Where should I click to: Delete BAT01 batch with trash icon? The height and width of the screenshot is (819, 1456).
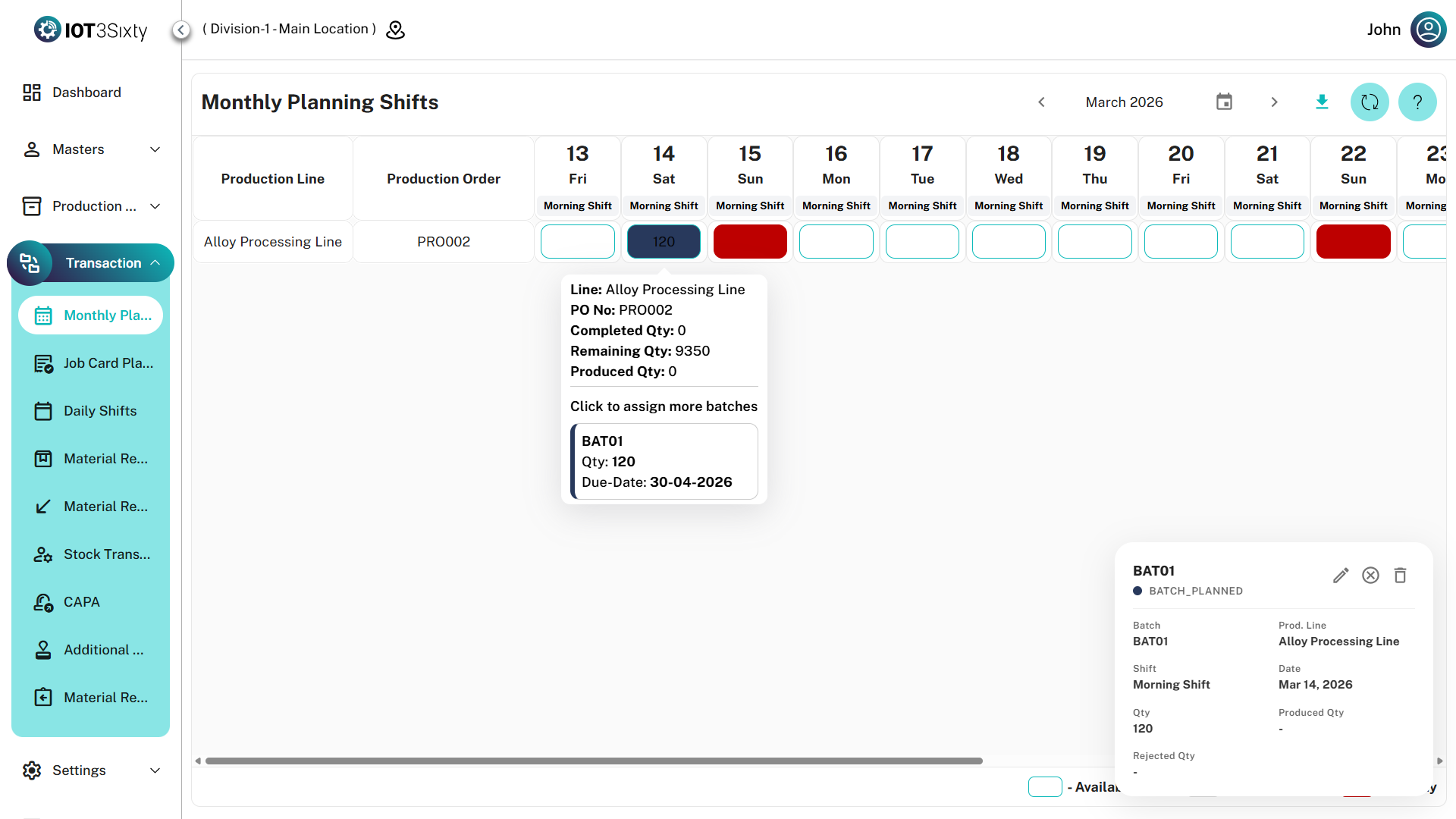[x=1400, y=576]
